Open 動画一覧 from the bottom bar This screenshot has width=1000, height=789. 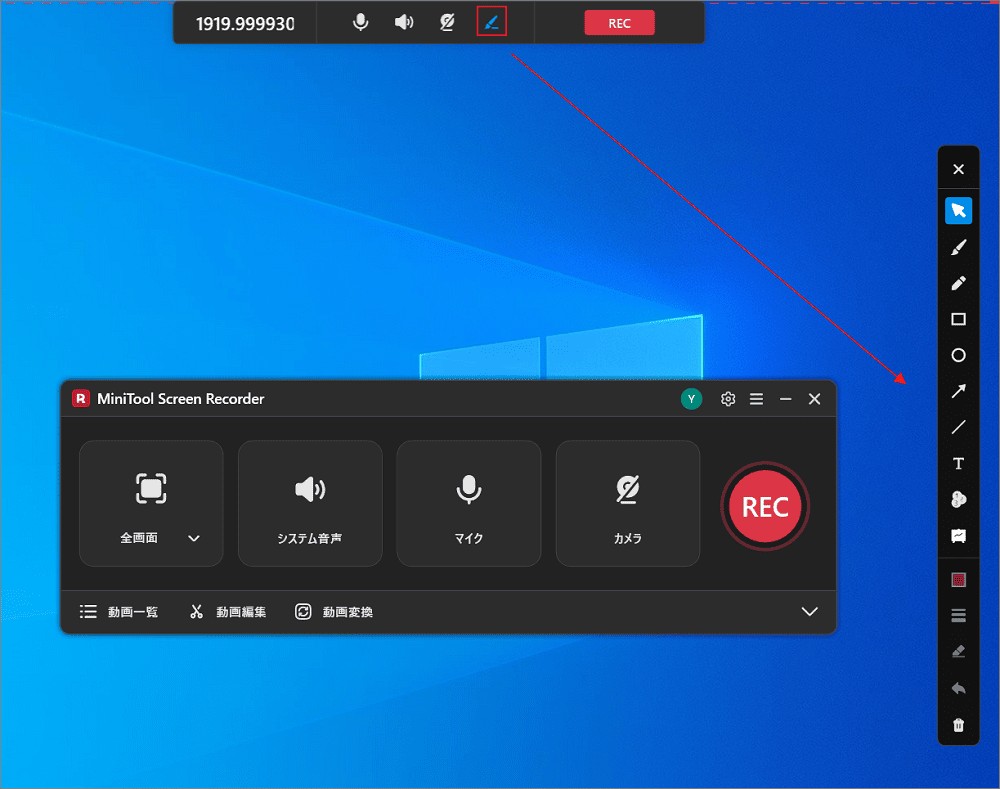coord(118,611)
